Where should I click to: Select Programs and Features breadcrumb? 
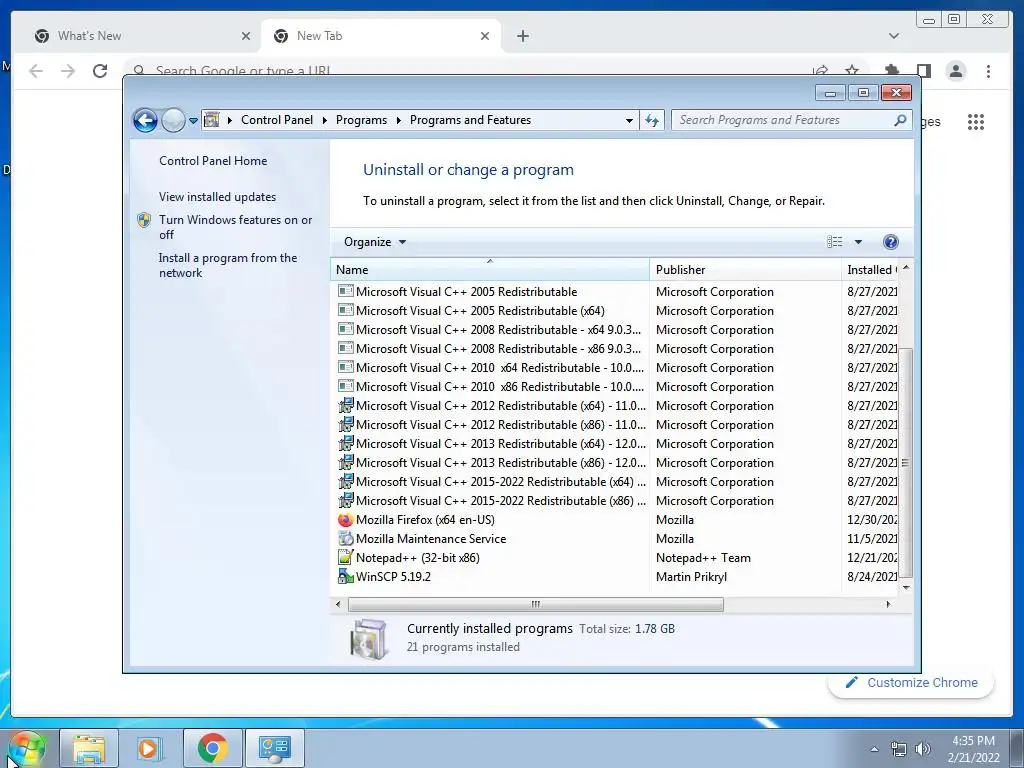(470, 120)
